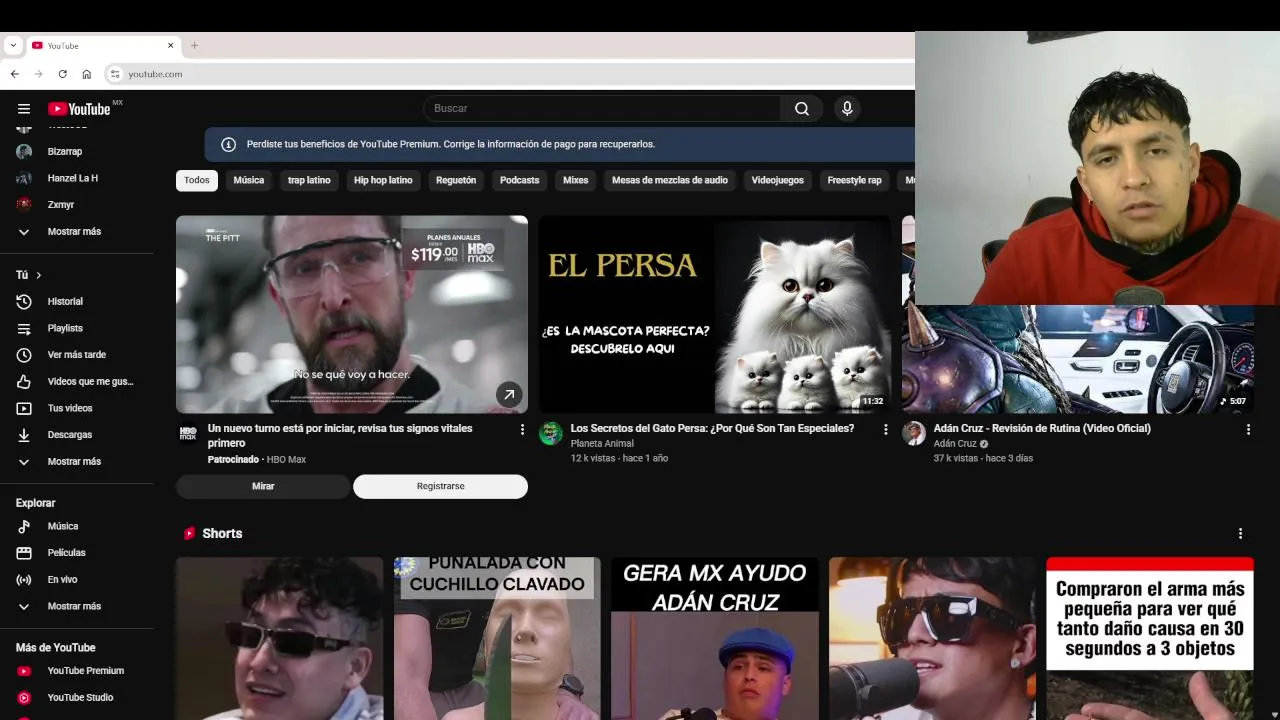
Task: Select the Reguetón filter chip
Action: 456,180
